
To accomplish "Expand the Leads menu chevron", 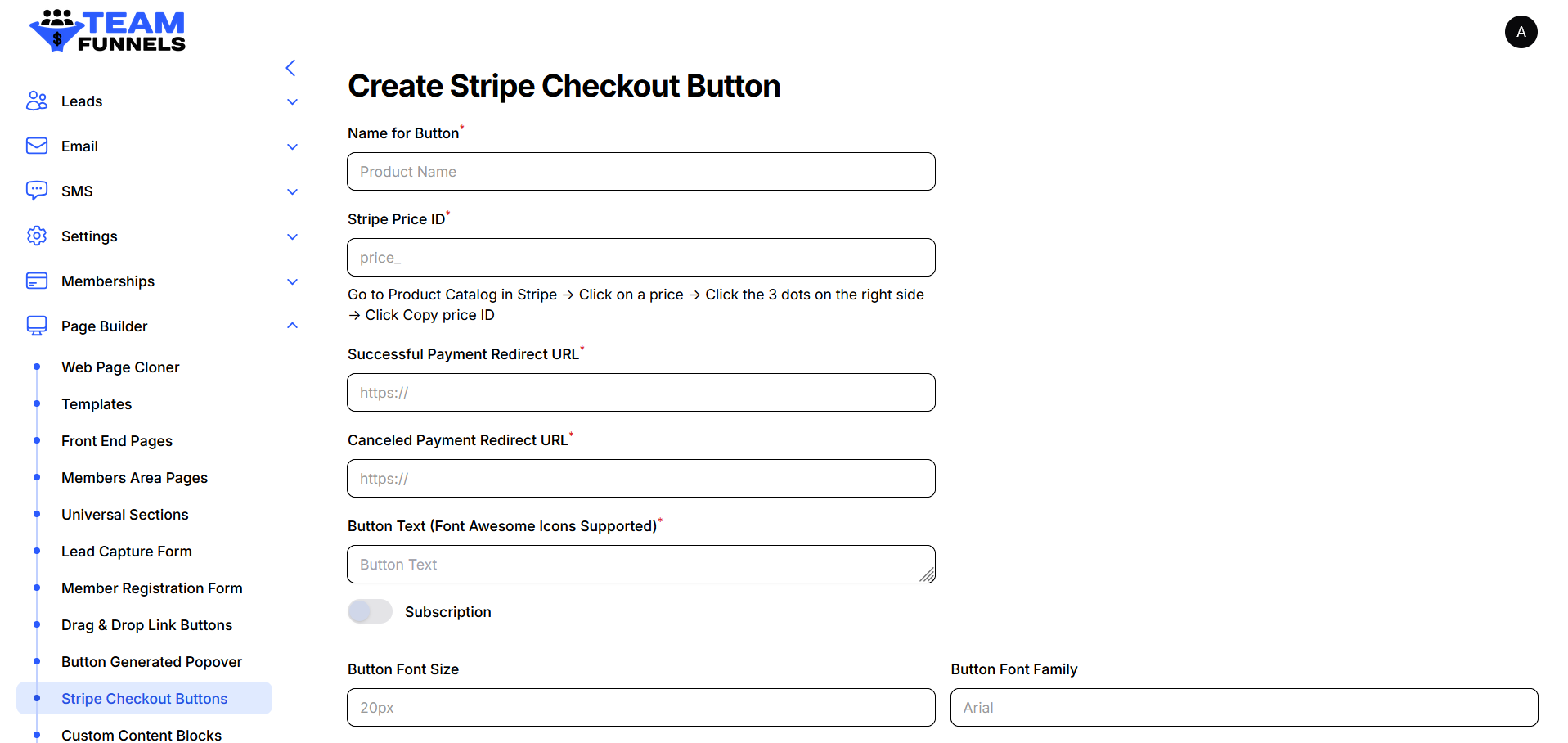I will [x=293, y=101].
